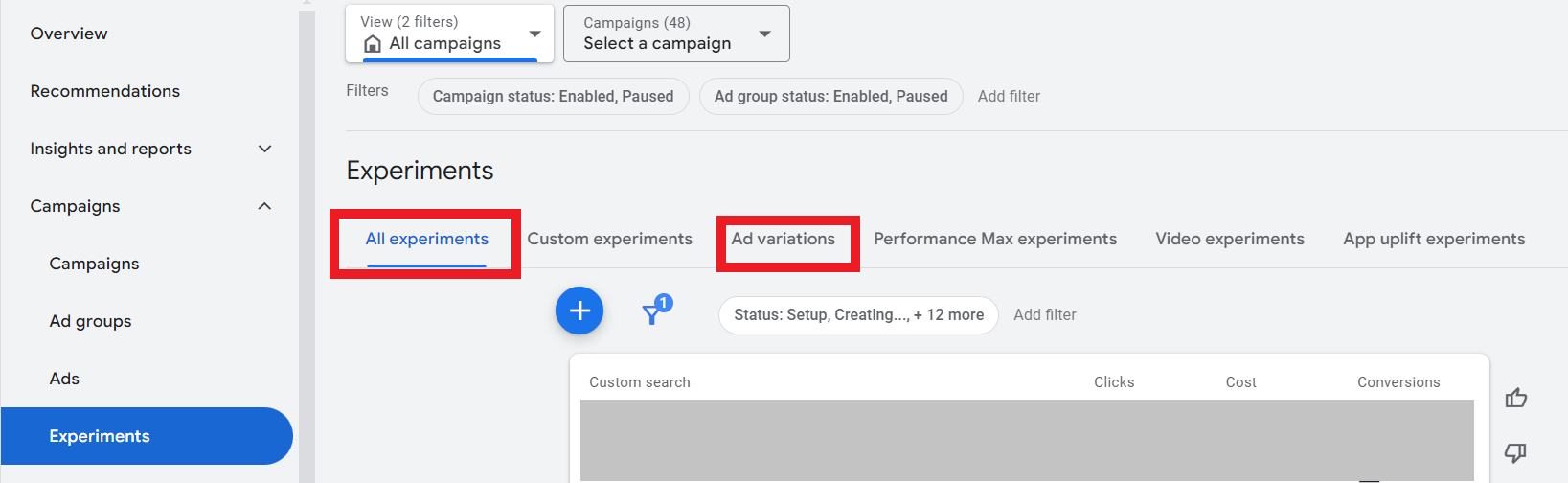Viewport: 1568px width, 483px height.
Task: Click the Experiments page heading
Action: click(x=420, y=171)
